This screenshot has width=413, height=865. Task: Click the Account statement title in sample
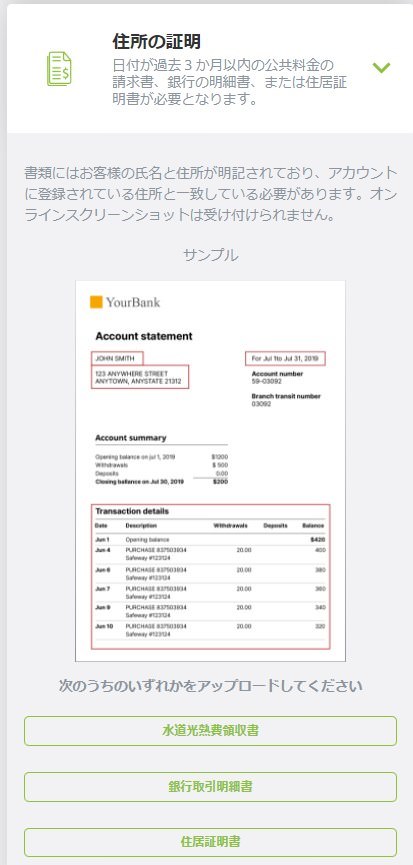[x=144, y=336]
